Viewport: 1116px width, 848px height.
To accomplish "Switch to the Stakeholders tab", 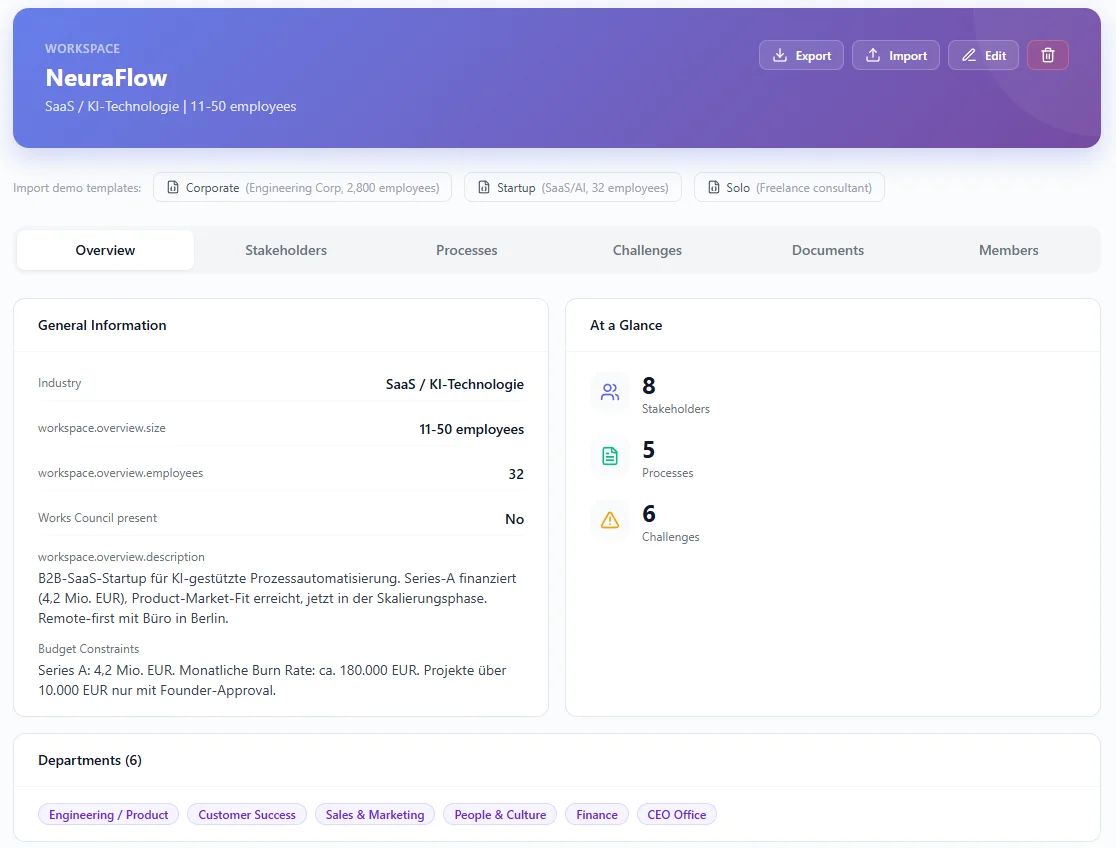I will [x=286, y=250].
